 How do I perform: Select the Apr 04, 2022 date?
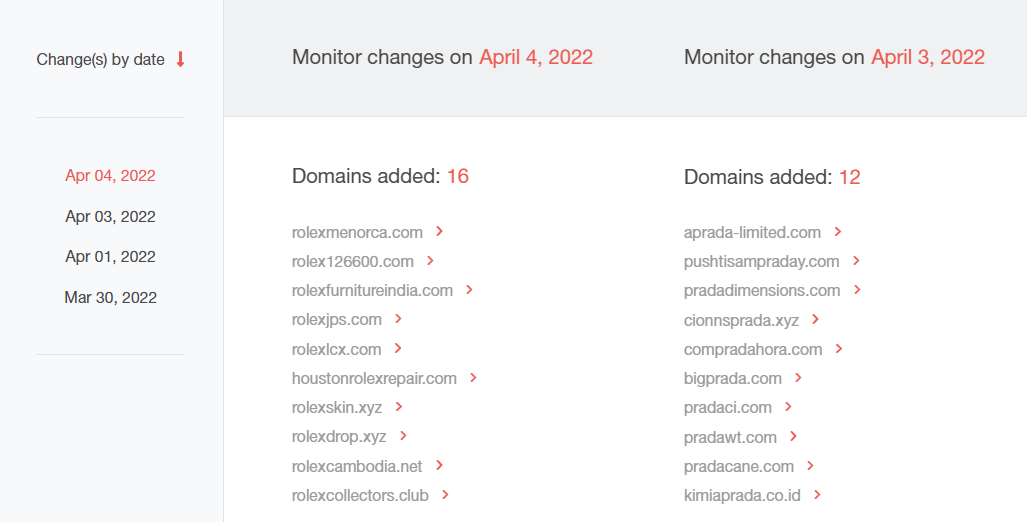click(x=110, y=176)
